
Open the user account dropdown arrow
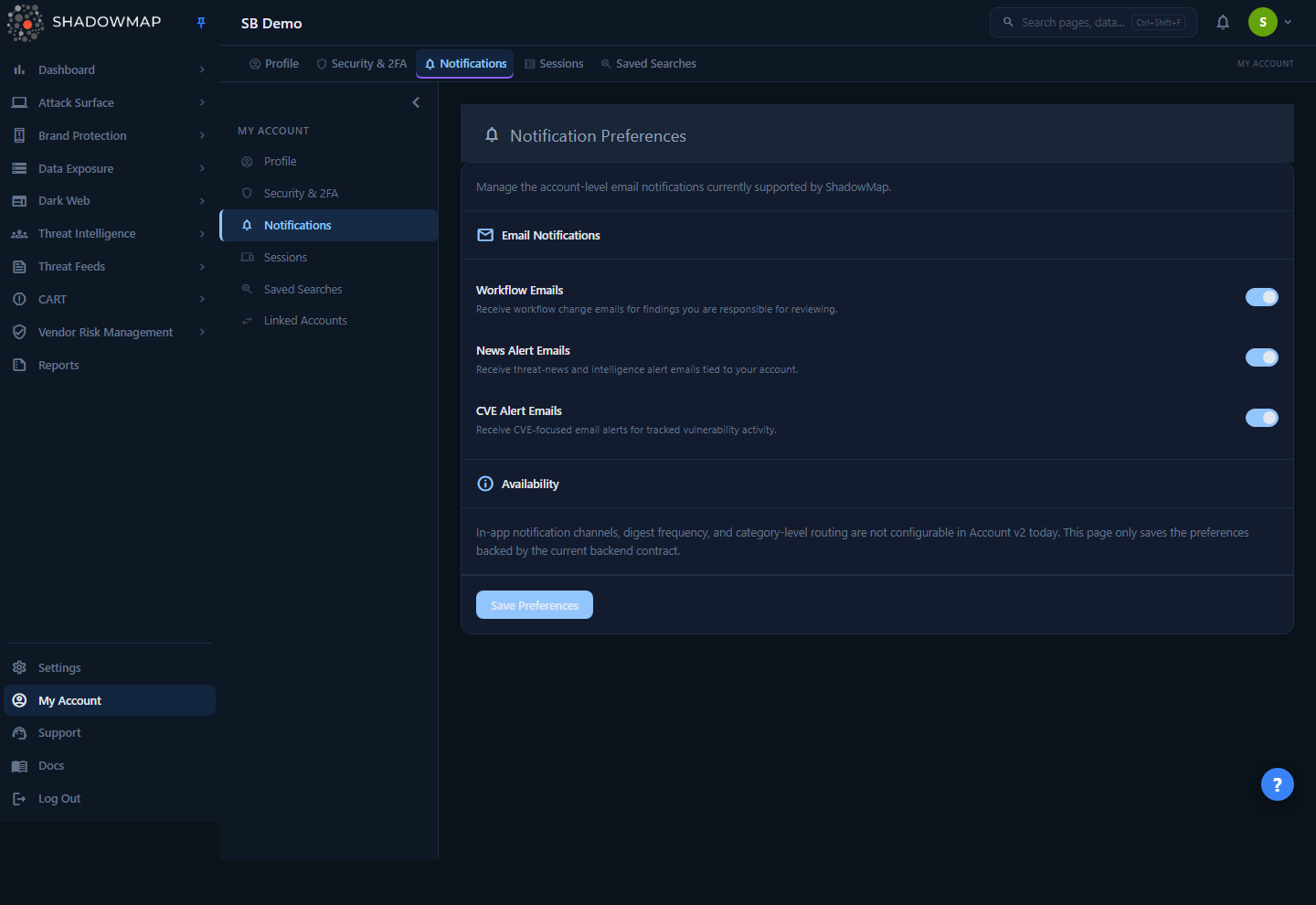point(1288,22)
